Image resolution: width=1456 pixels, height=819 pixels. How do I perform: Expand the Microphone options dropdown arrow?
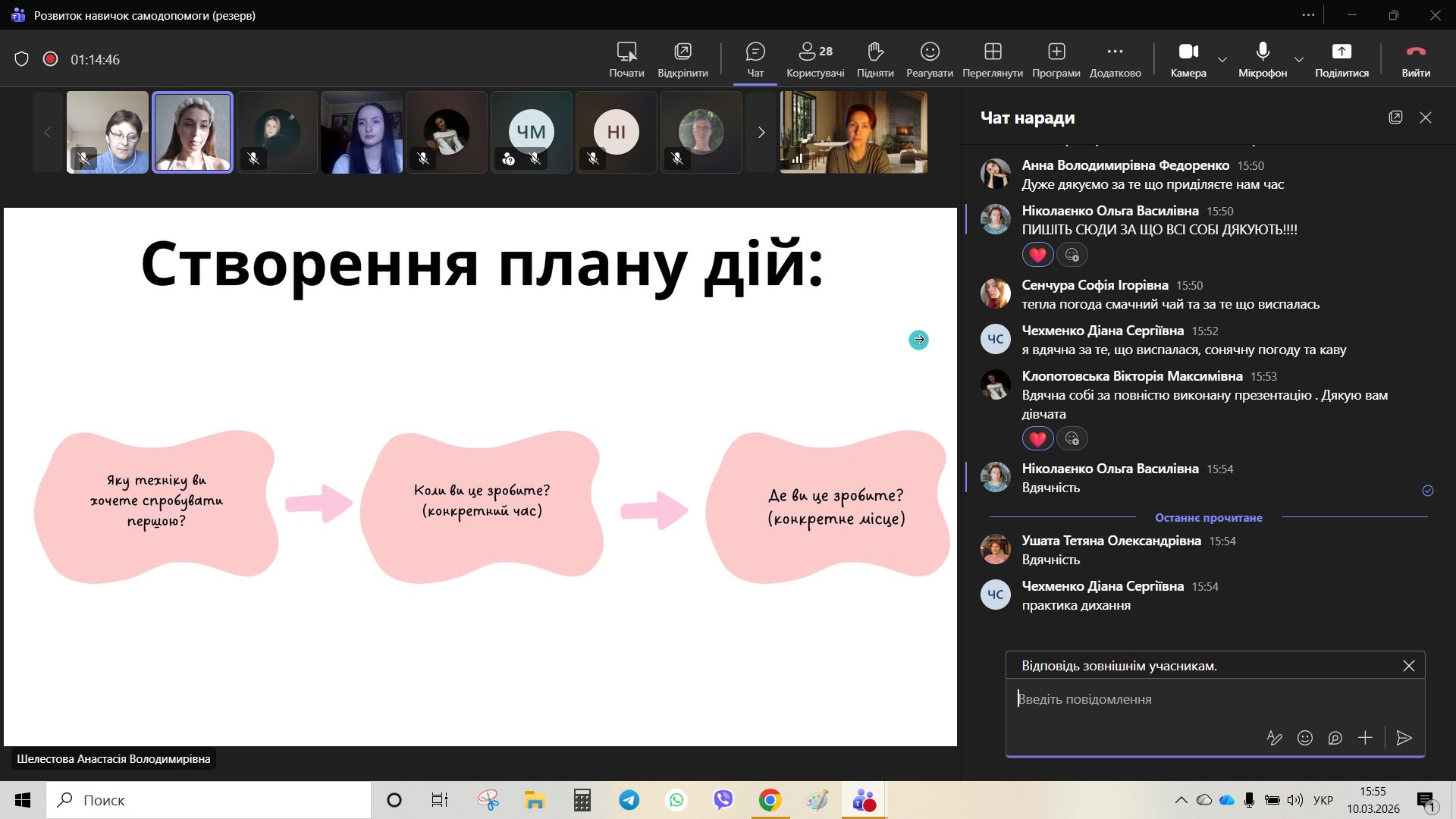(1299, 59)
